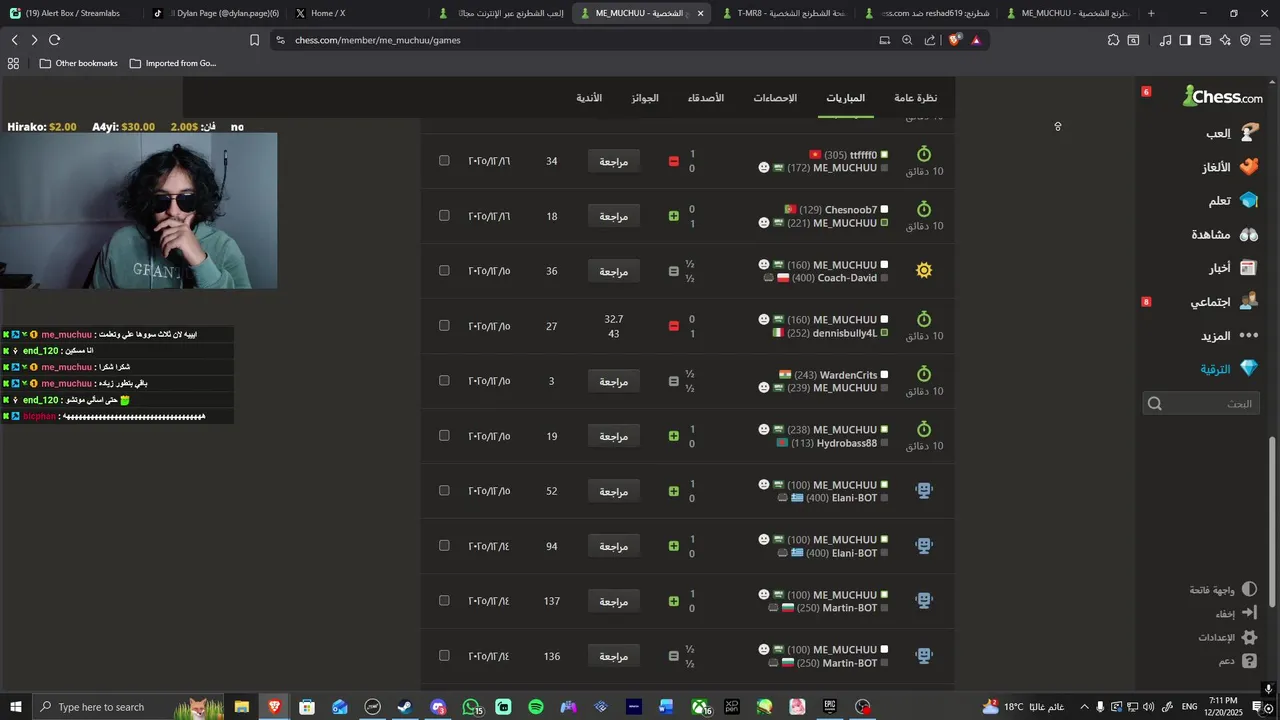The width and height of the screenshot is (1280, 720).
Task: Open Spotify from the Windows taskbar
Action: pyautogui.click(x=536, y=707)
